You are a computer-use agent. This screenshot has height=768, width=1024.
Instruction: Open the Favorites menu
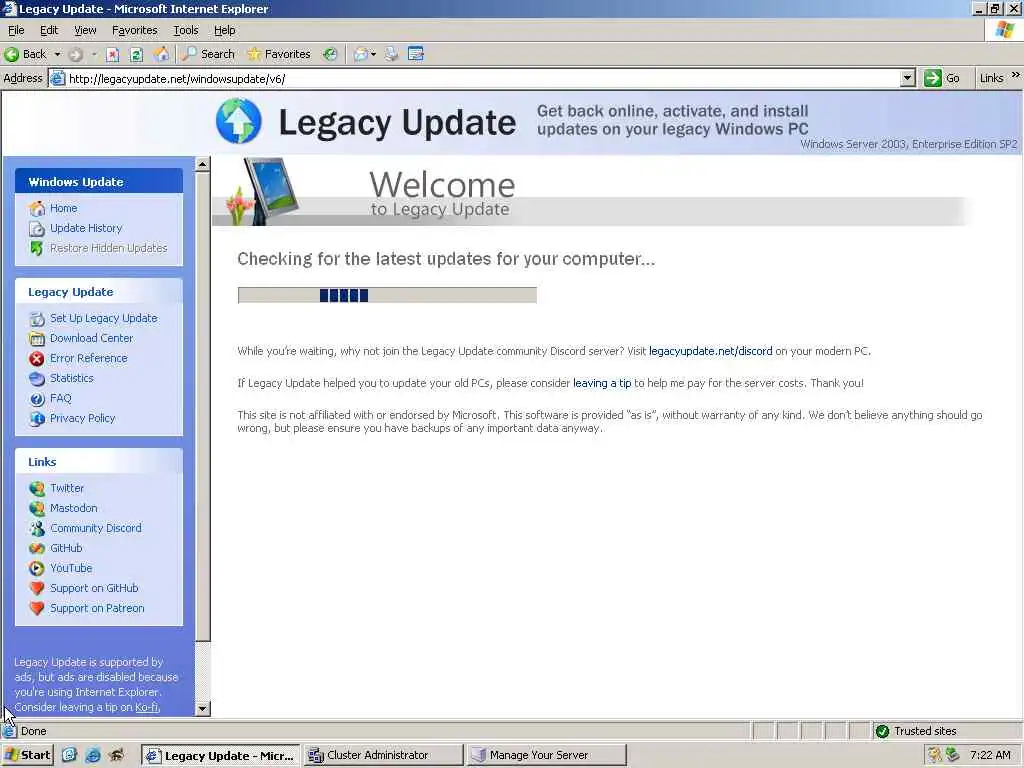135,30
